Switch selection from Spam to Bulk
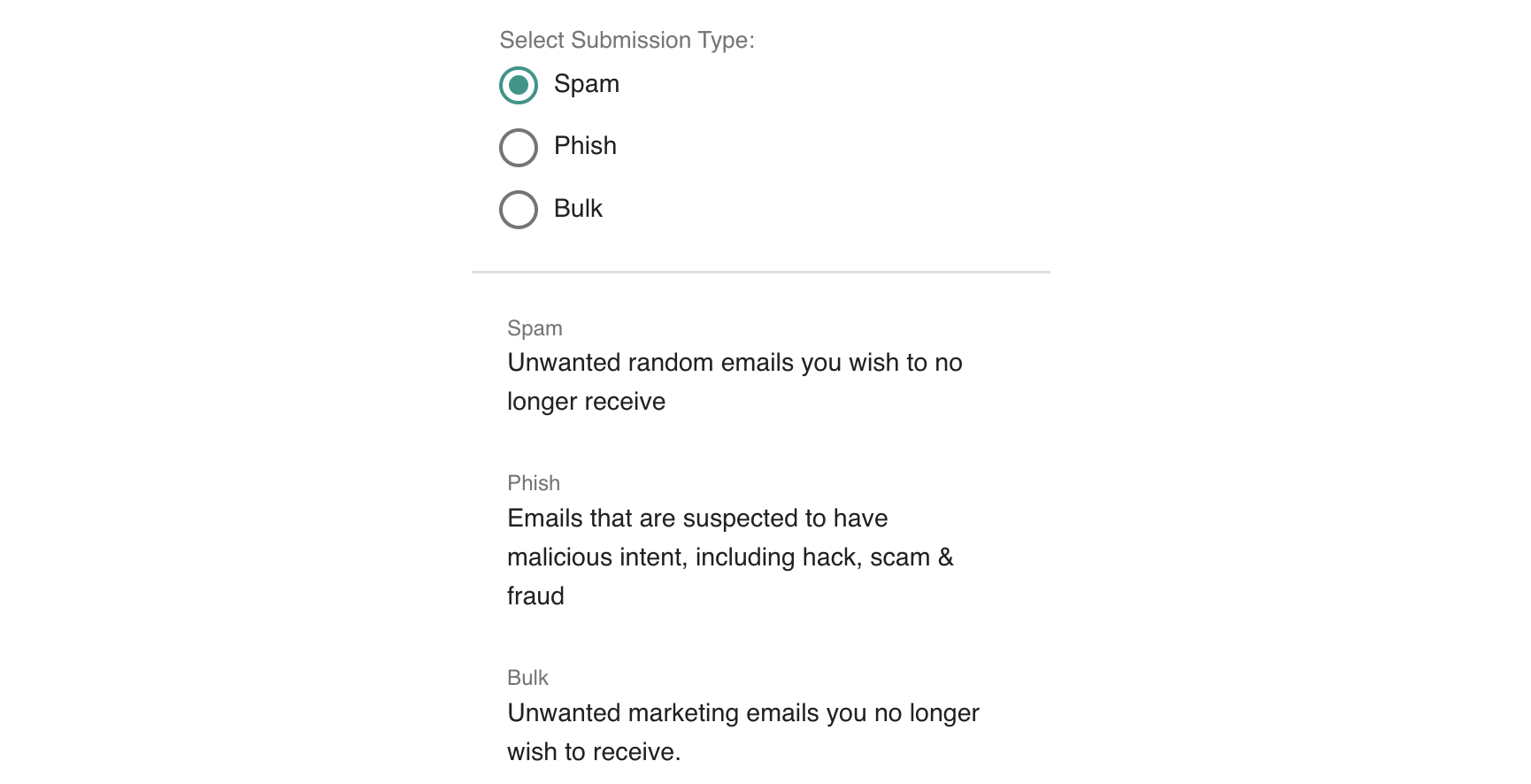 tap(519, 210)
